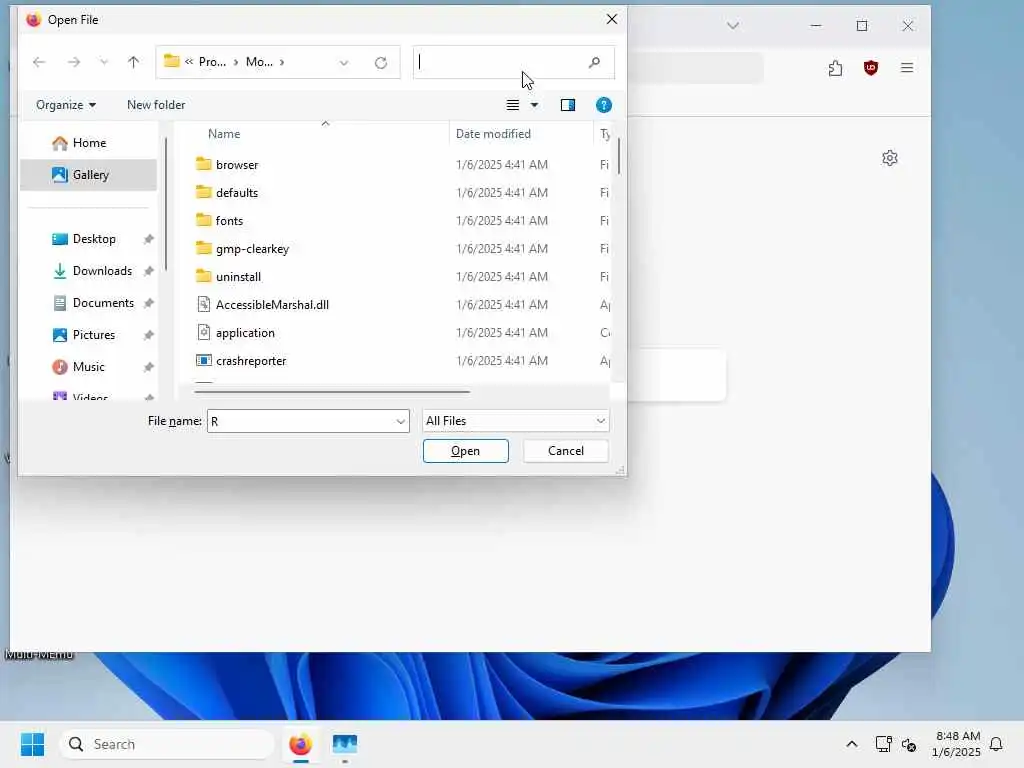Refresh the current folder listing
The height and width of the screenshot is (768, 1024).
[x=381, y=63]
